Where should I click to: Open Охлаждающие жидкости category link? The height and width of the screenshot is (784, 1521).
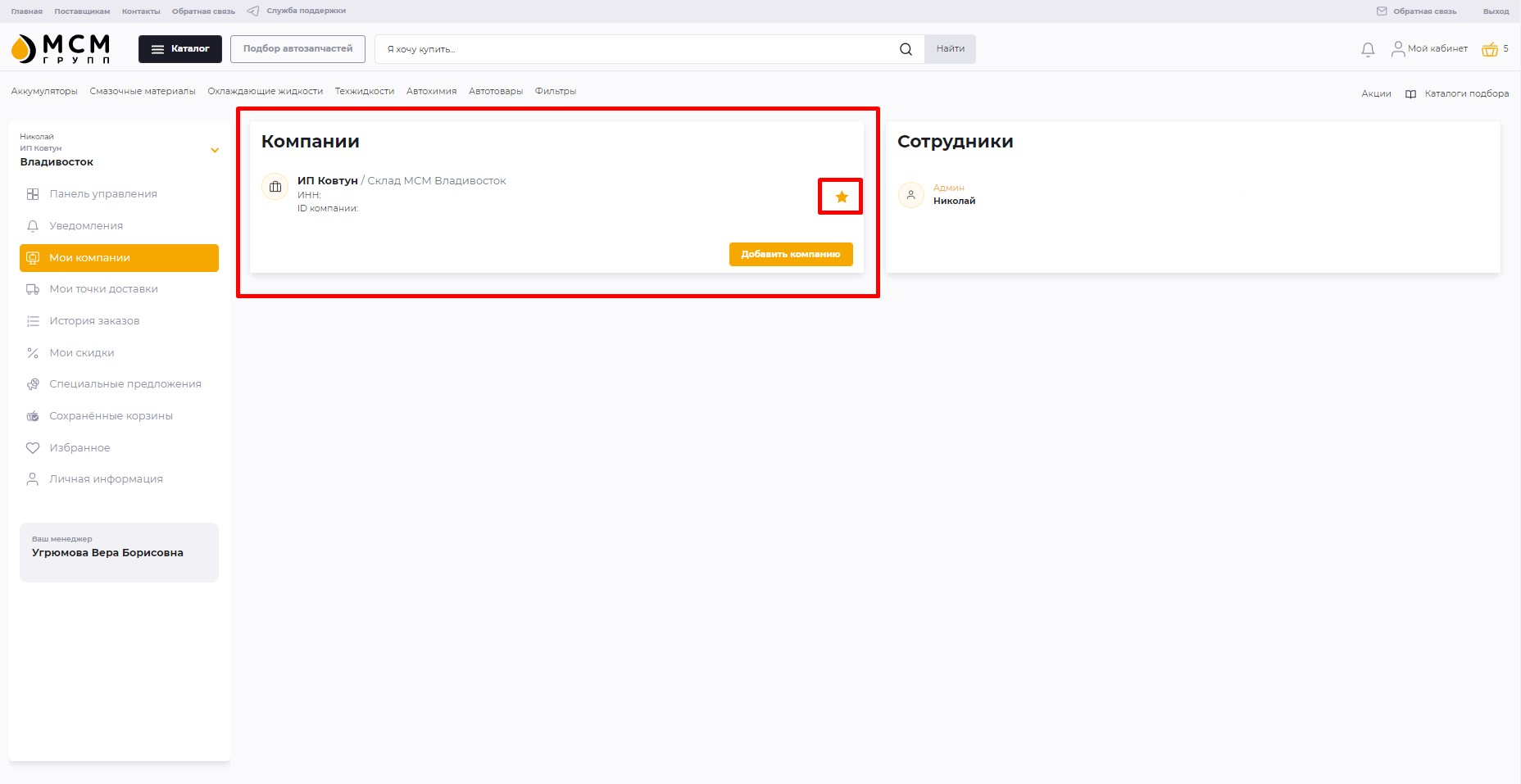(265, 92)
